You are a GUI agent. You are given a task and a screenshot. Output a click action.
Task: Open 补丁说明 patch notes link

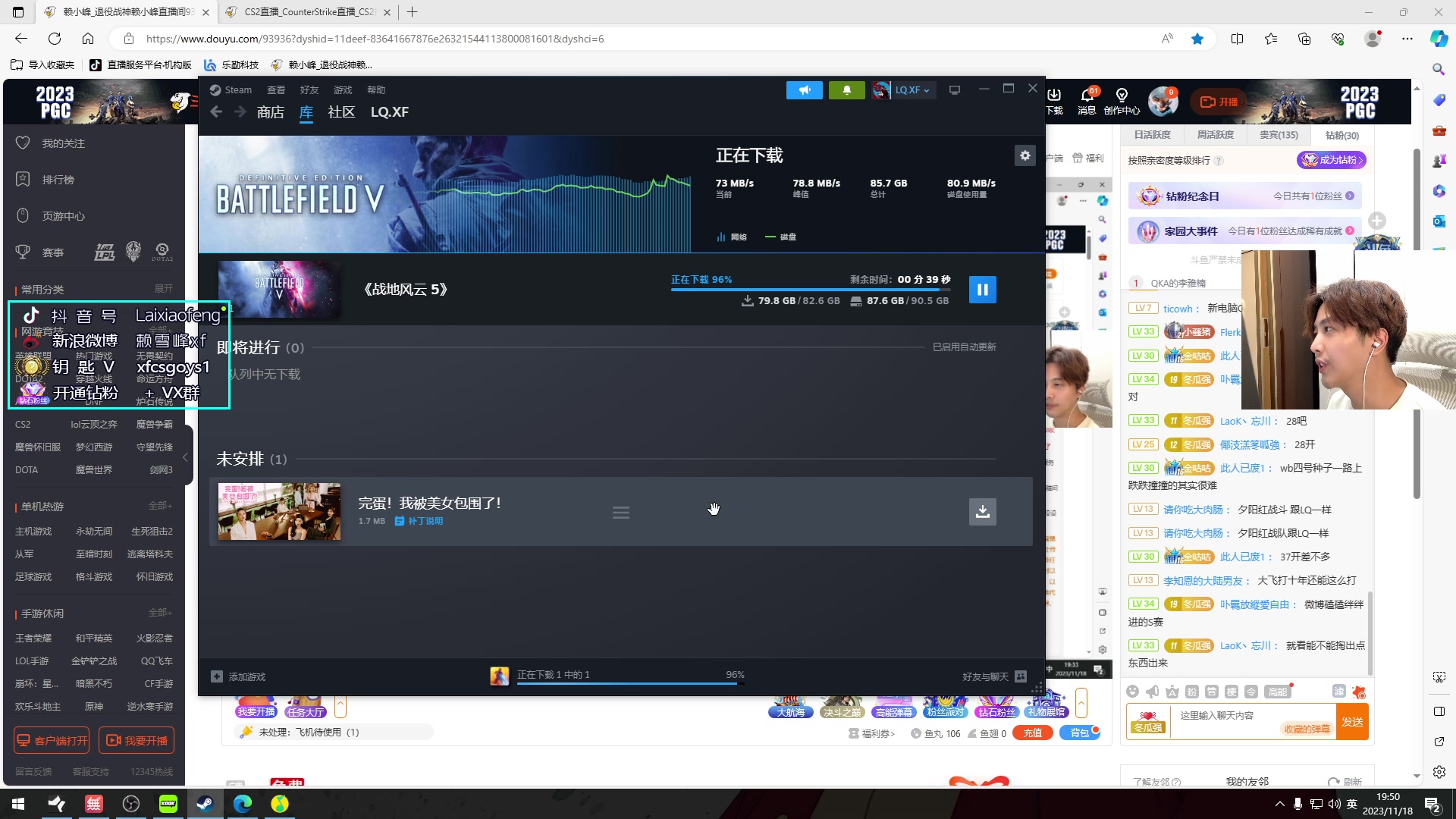point(419,521)
